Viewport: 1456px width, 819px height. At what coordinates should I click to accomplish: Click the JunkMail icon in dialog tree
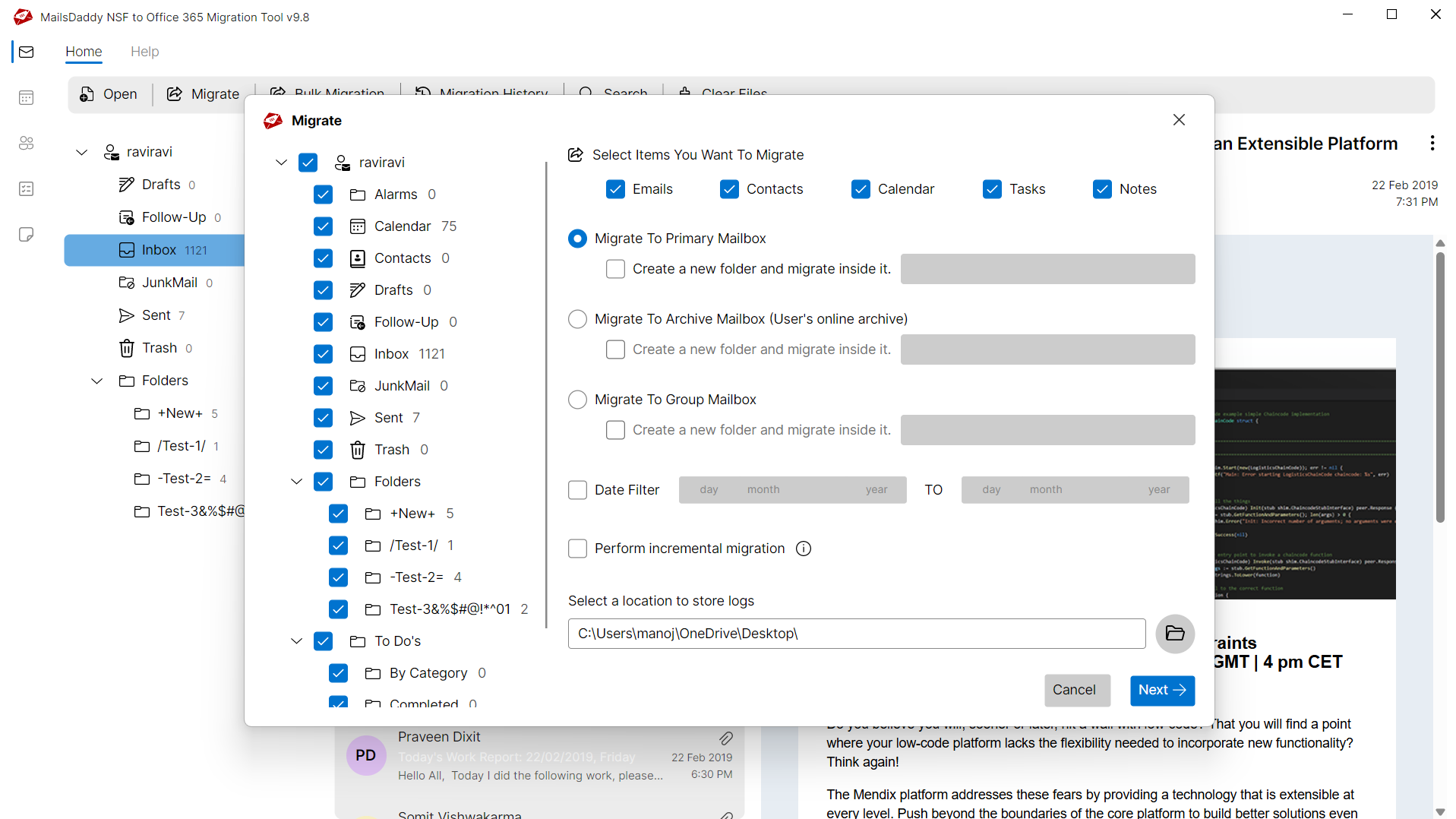click(x=358, y=386)
